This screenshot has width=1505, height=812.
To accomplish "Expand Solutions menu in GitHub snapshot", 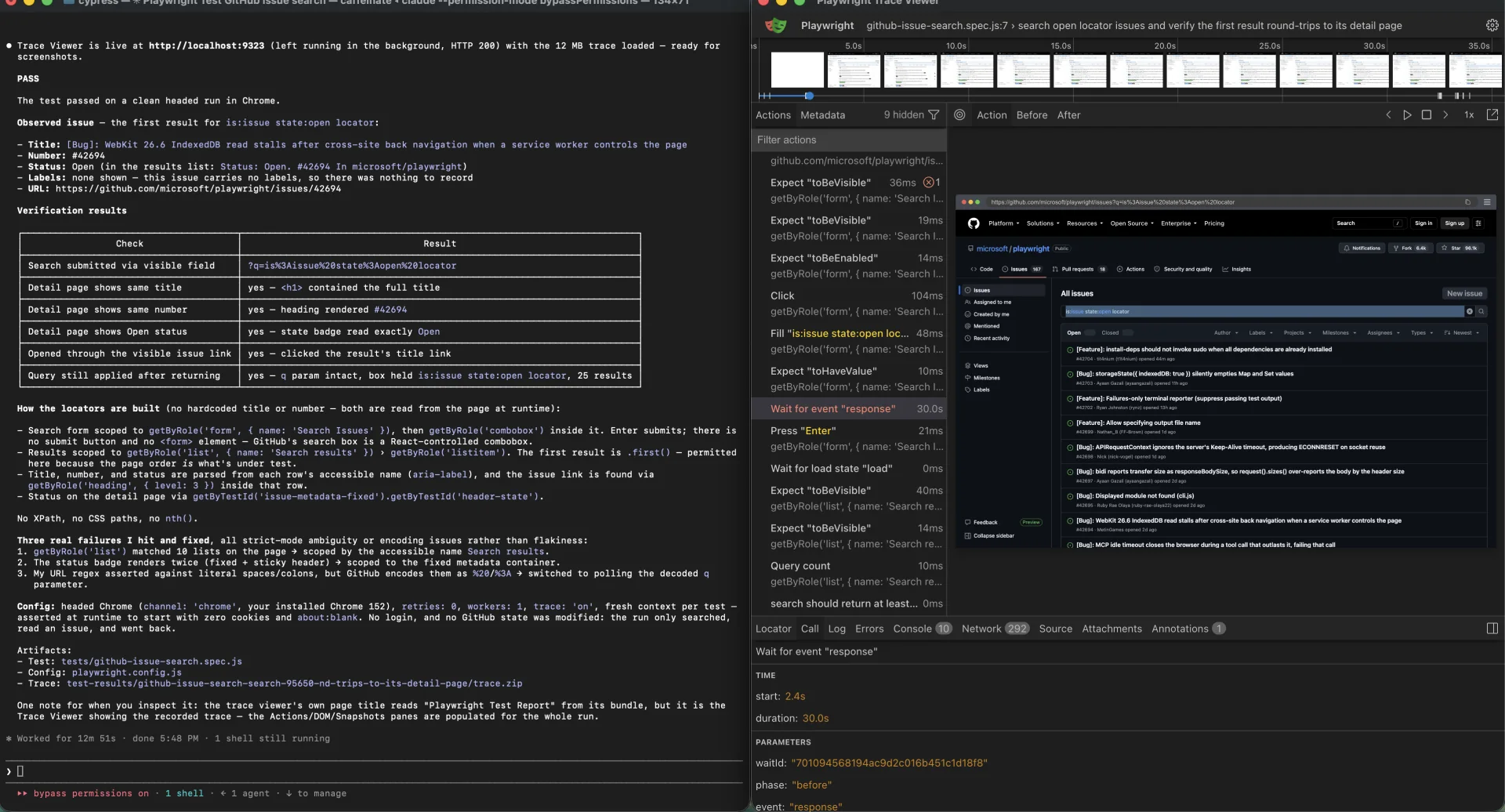I will click(1043, 223).
